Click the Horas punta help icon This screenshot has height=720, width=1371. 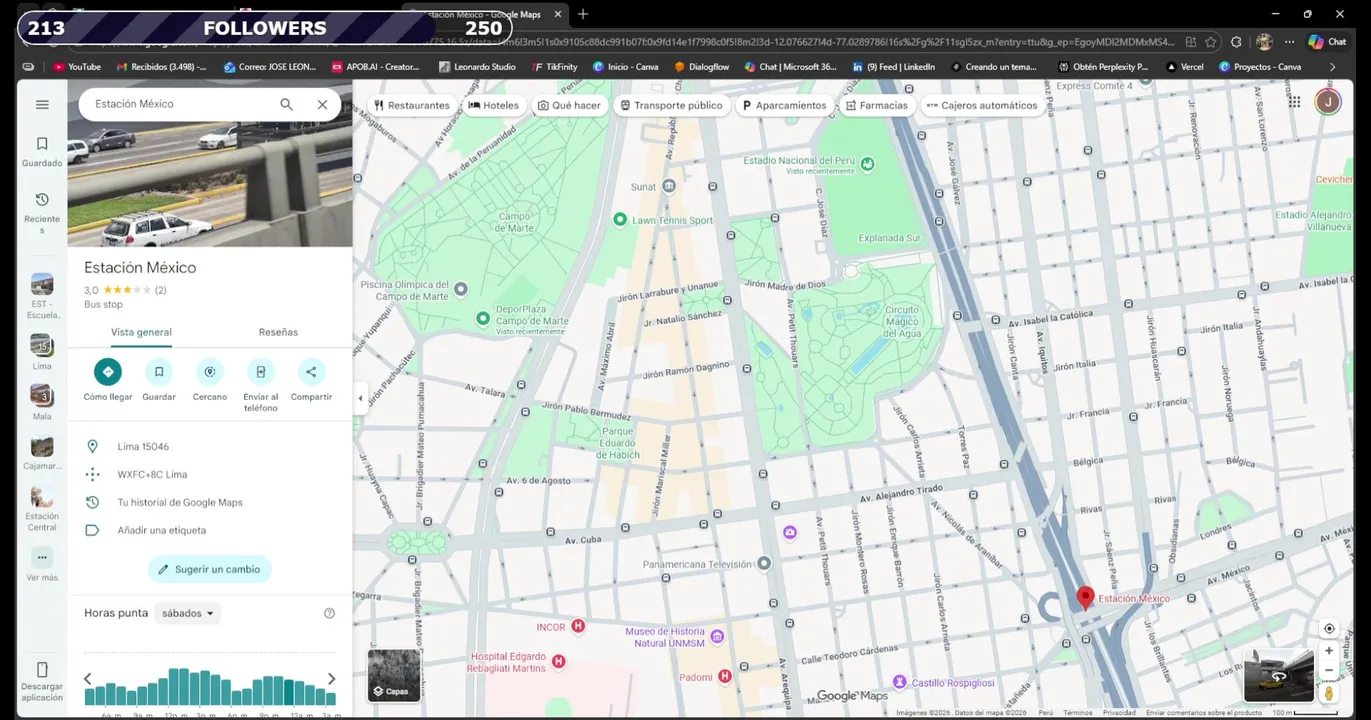(x=329, y=613)
